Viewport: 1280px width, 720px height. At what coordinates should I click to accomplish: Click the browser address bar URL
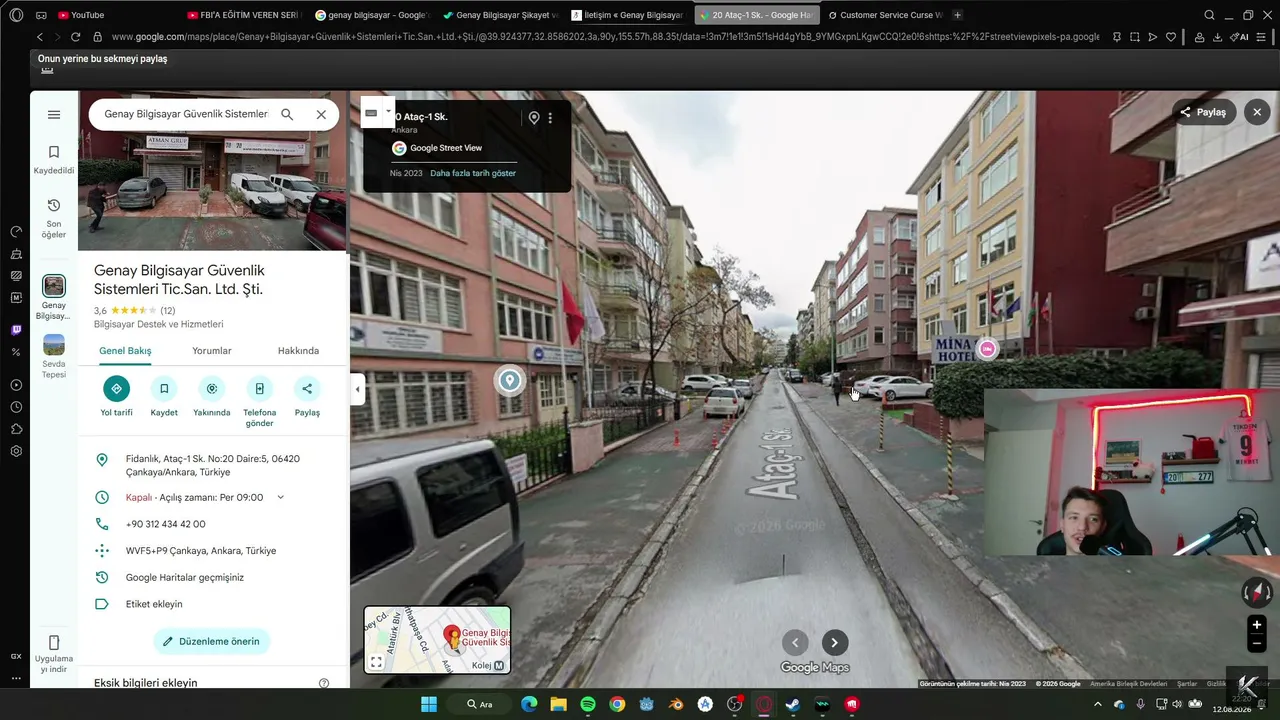pyautogui.click(x=605, y=37)
